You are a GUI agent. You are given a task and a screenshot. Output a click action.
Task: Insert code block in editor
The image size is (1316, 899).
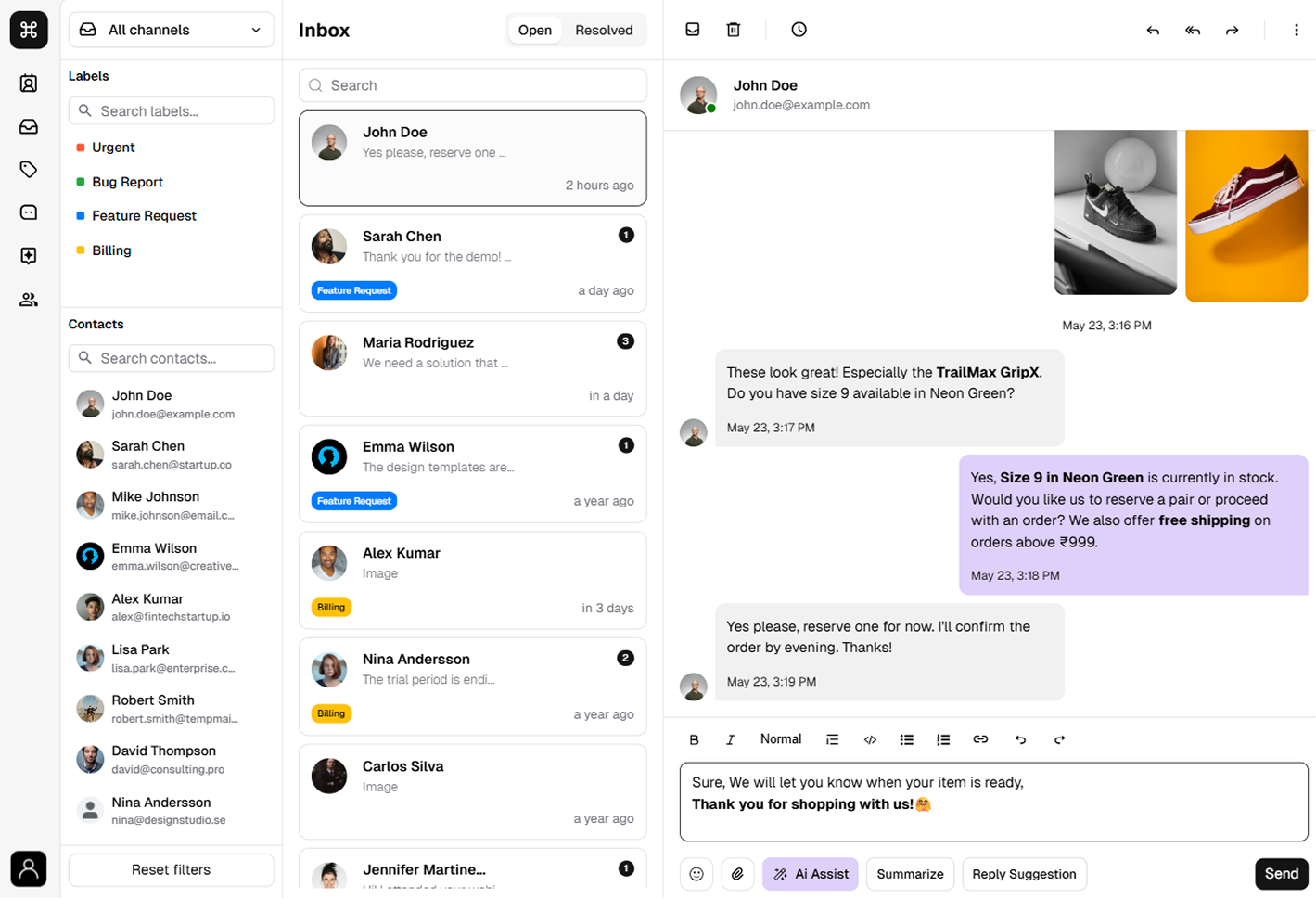870,739
